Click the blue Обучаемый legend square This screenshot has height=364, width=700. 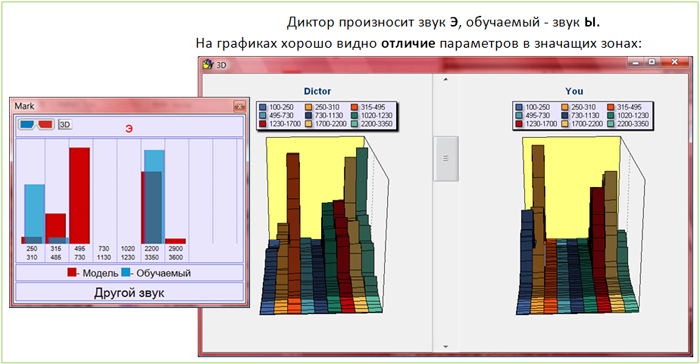click(126, 272)
